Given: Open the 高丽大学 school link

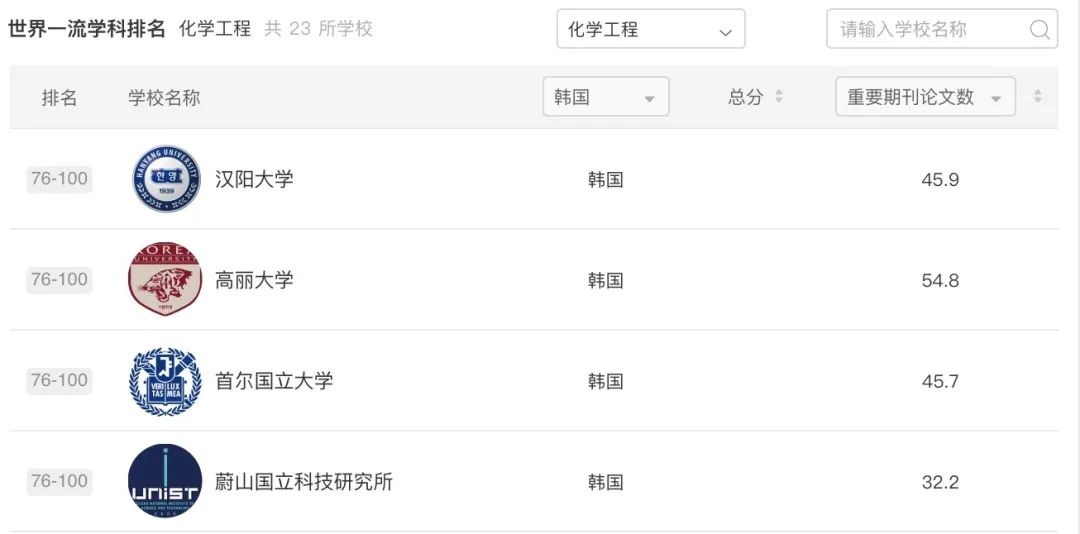Looking at the screenshot, I should (x=254, y=280).
